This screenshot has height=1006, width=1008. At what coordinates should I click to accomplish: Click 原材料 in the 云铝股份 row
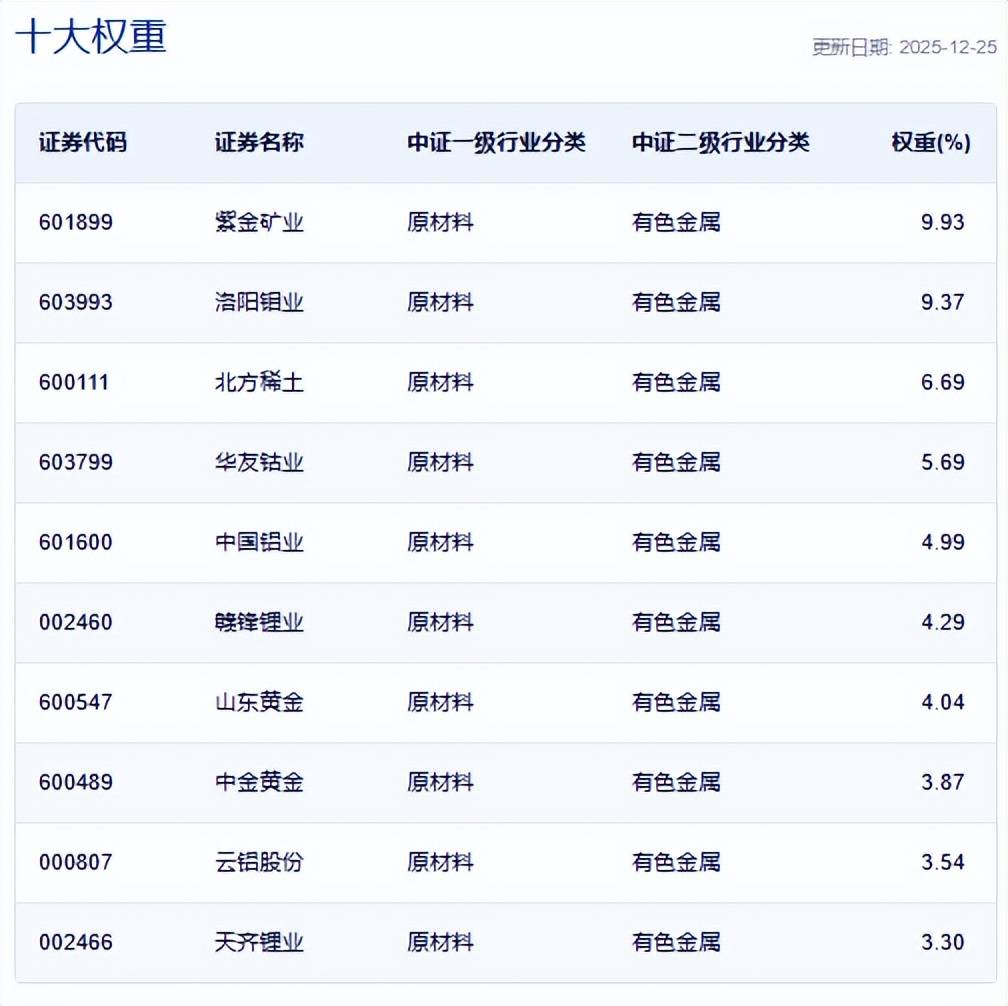440,862
